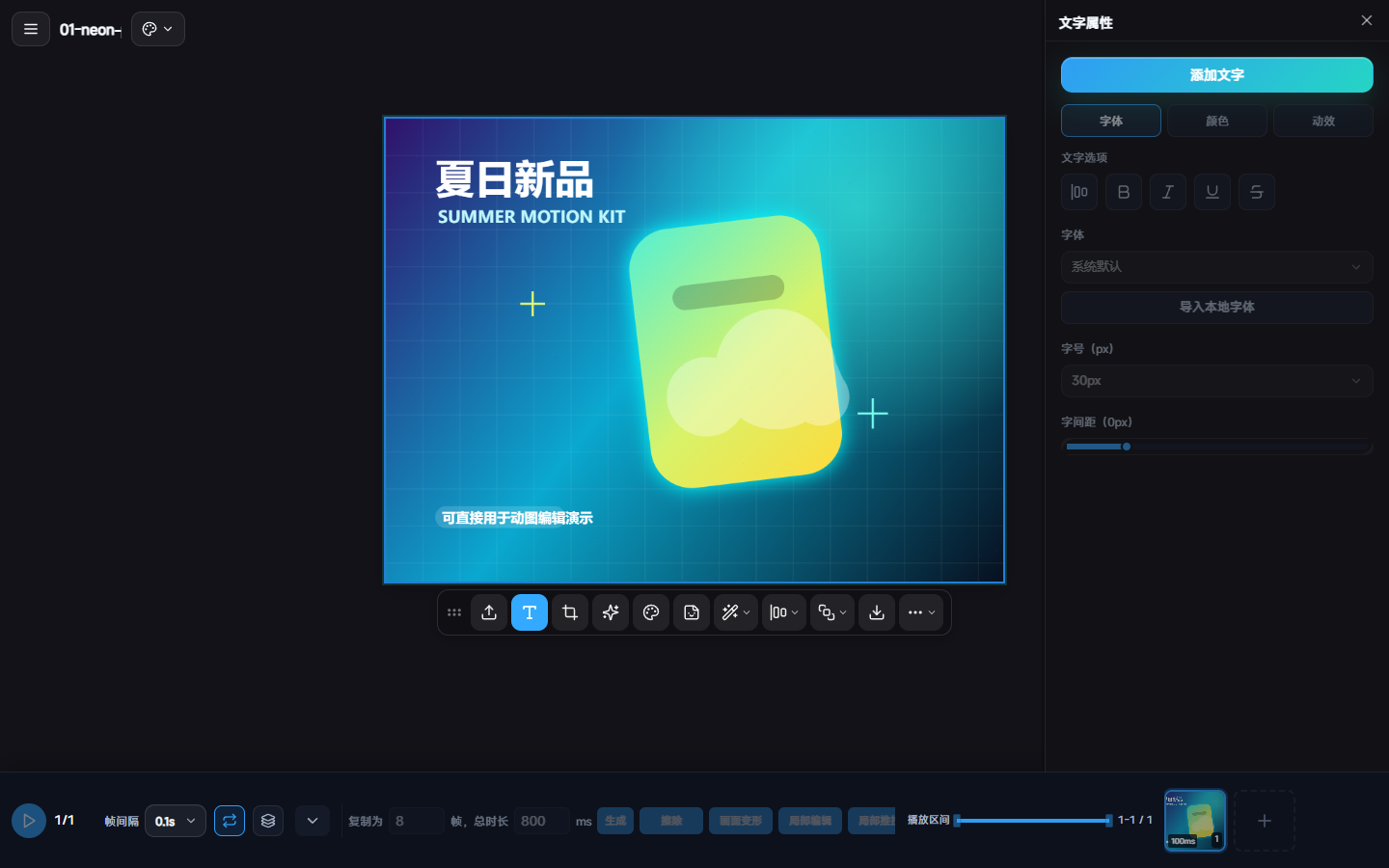Click the 01-neon- project name
This screenshot has width=1389, height=868.
[x=91, y=30]
